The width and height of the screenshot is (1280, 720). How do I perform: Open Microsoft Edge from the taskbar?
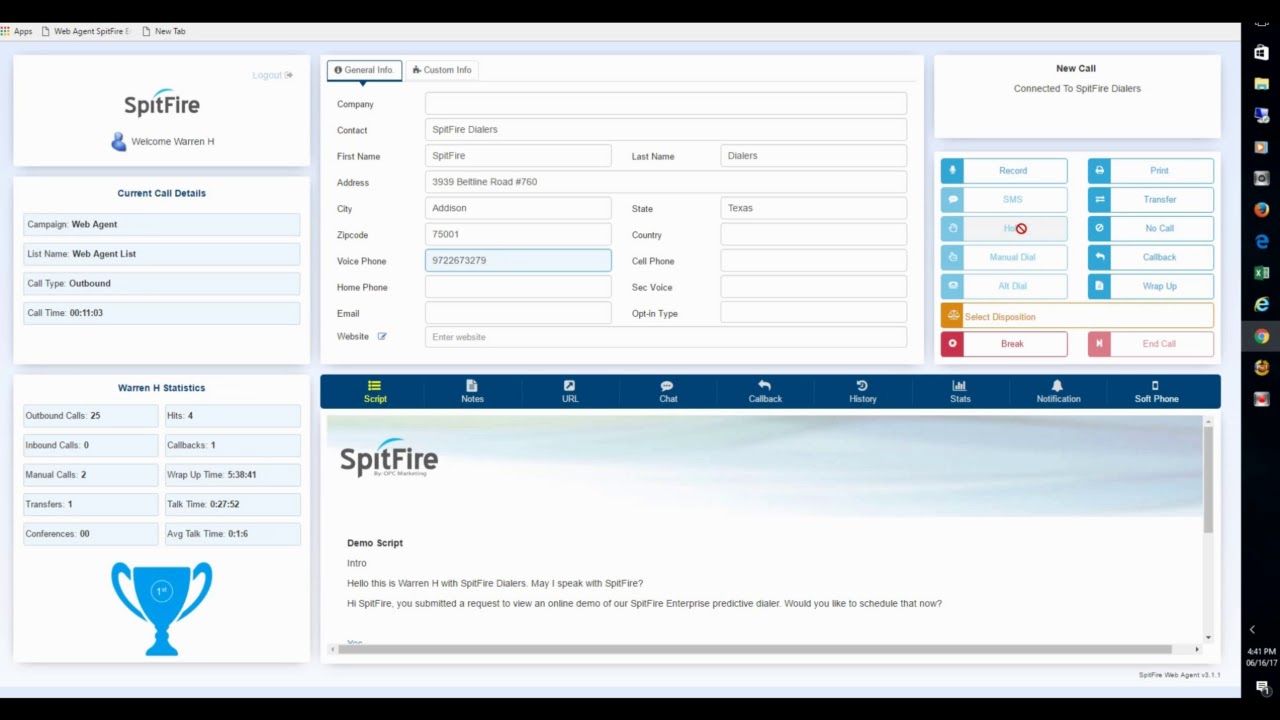[x=1261, y=241]
